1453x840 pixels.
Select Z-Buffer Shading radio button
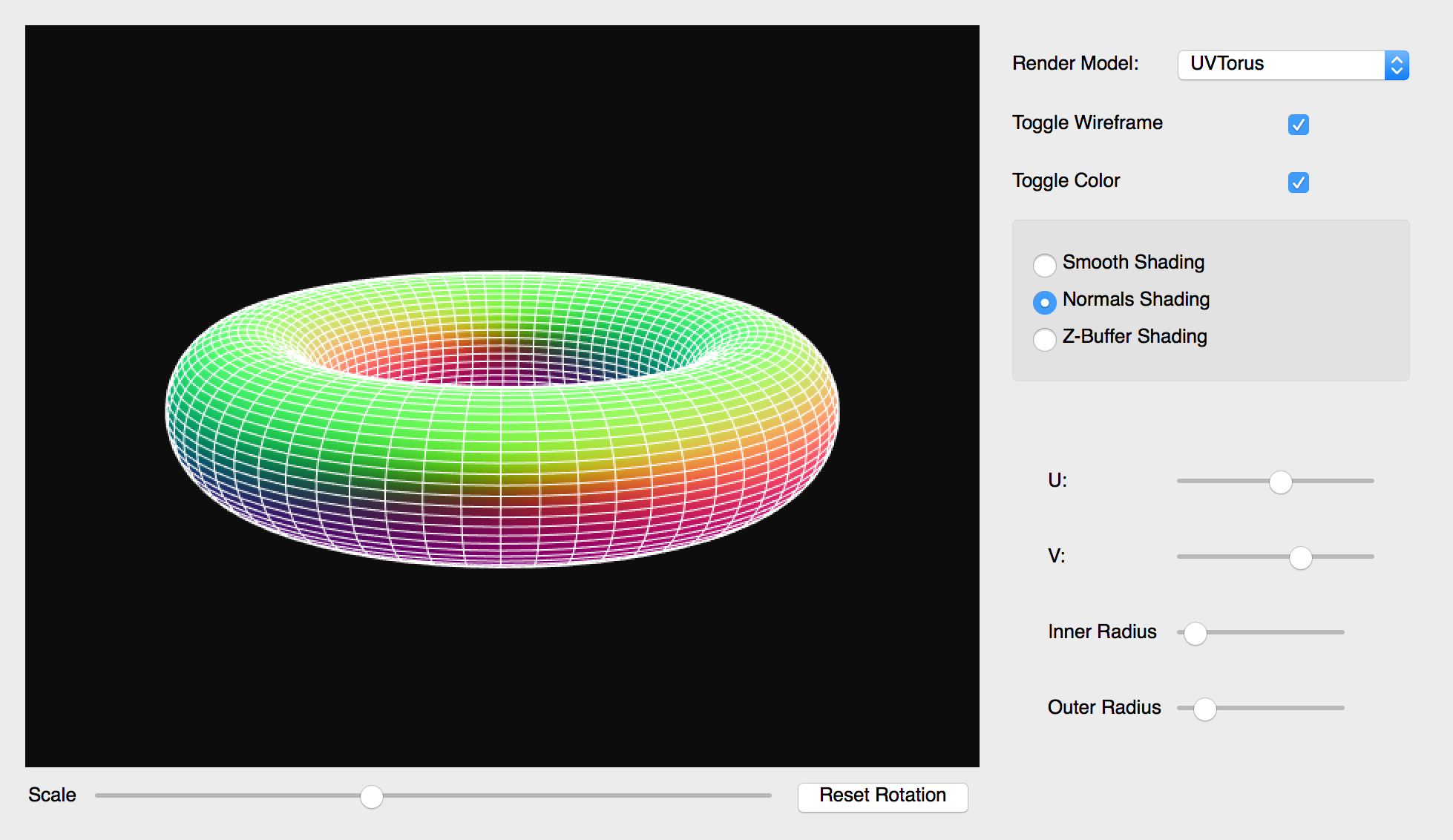click(x=1044, y=338)
